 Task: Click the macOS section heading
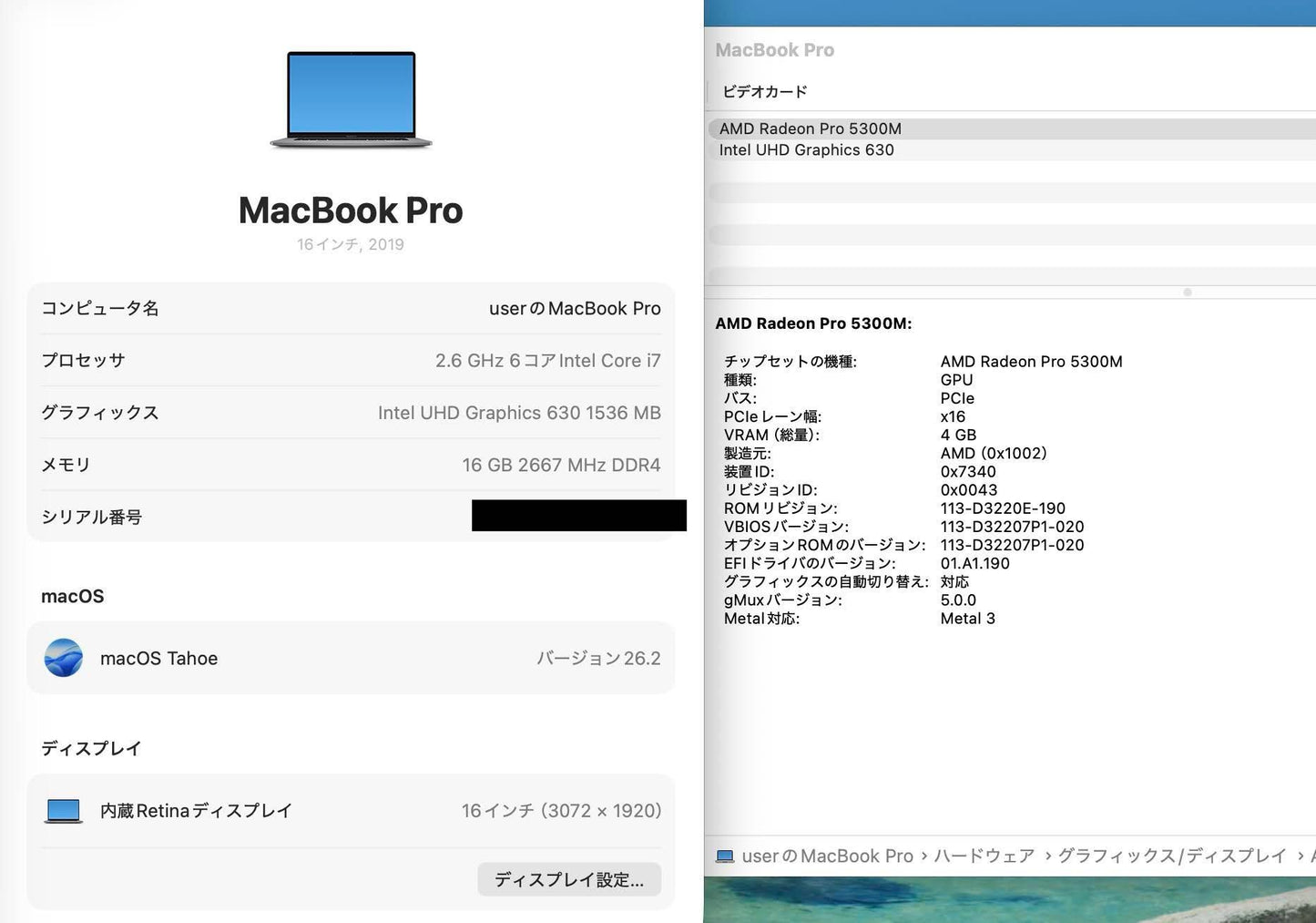[x=73, y=596]
